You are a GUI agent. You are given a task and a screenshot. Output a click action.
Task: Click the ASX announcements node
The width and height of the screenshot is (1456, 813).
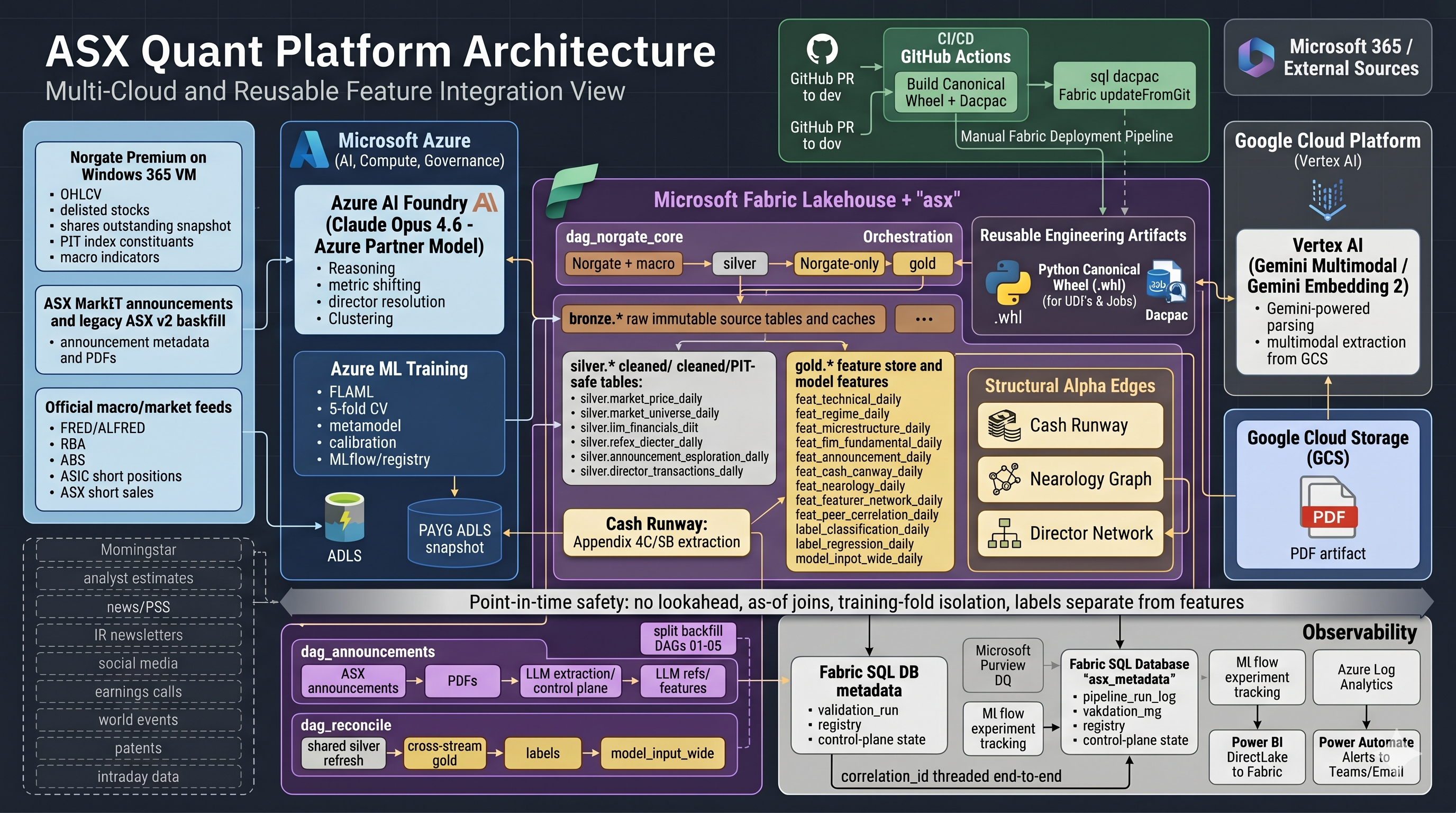point(353,681)
